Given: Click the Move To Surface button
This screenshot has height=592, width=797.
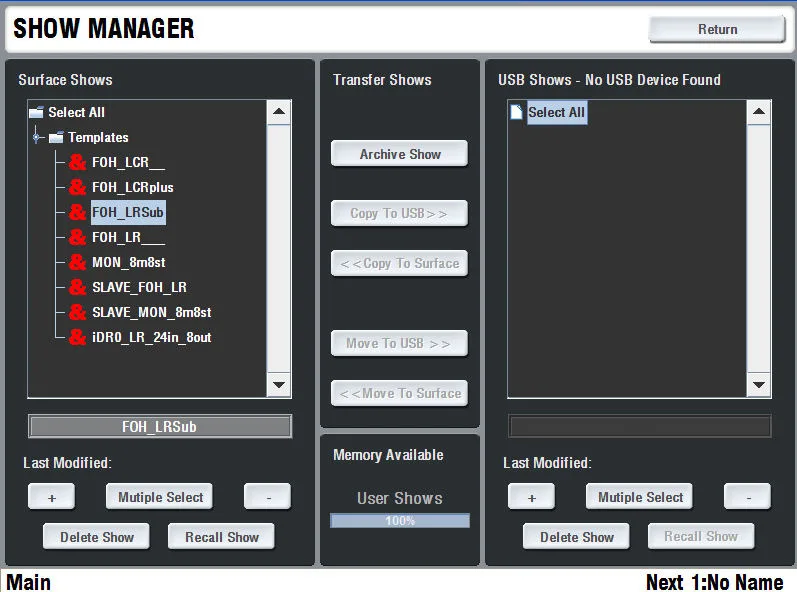Looking at the screenshot, I should click(x=400, y=393).
